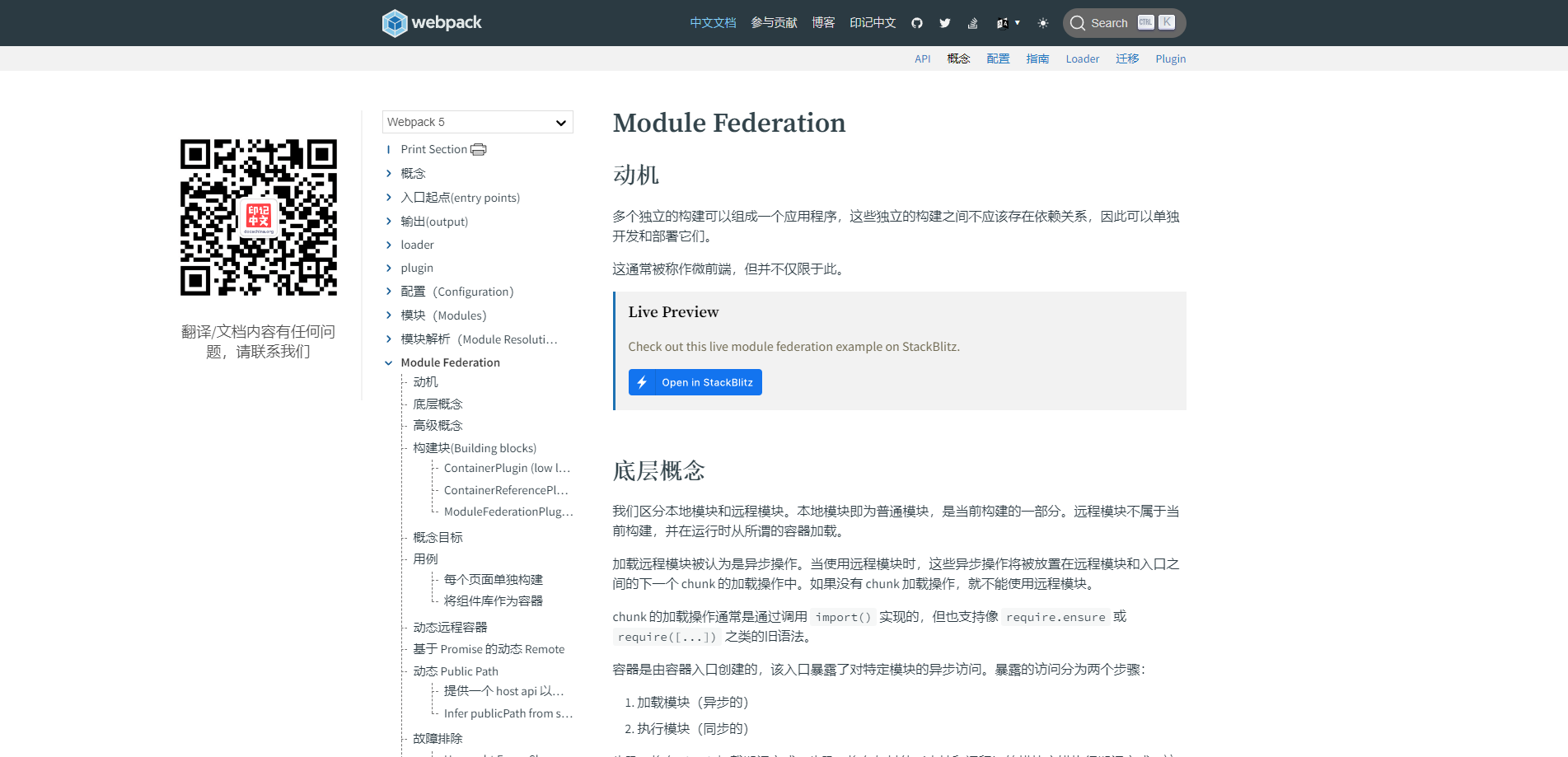
Task: Collapse the Module Federation section
Action: (389, 362)
